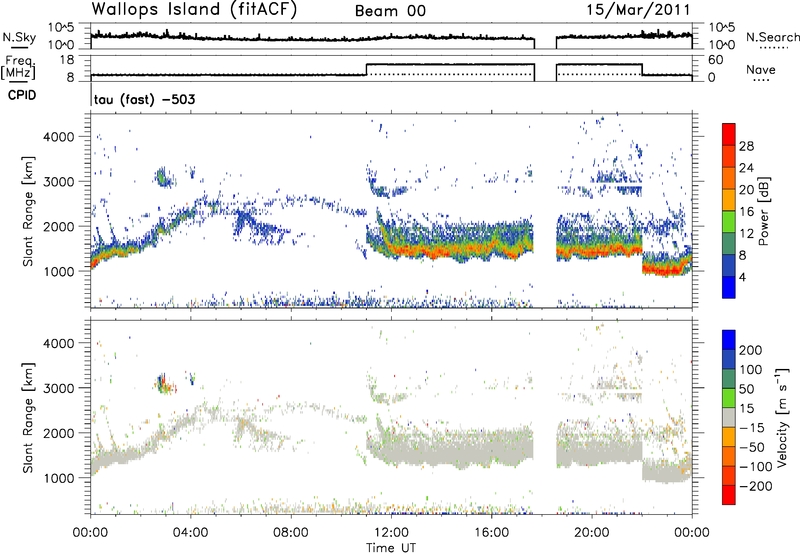This screenshot has height=554, width=800.
Task: Click the Power panel 'Slant Range [km]' label
Action: (x=28, y=211)
